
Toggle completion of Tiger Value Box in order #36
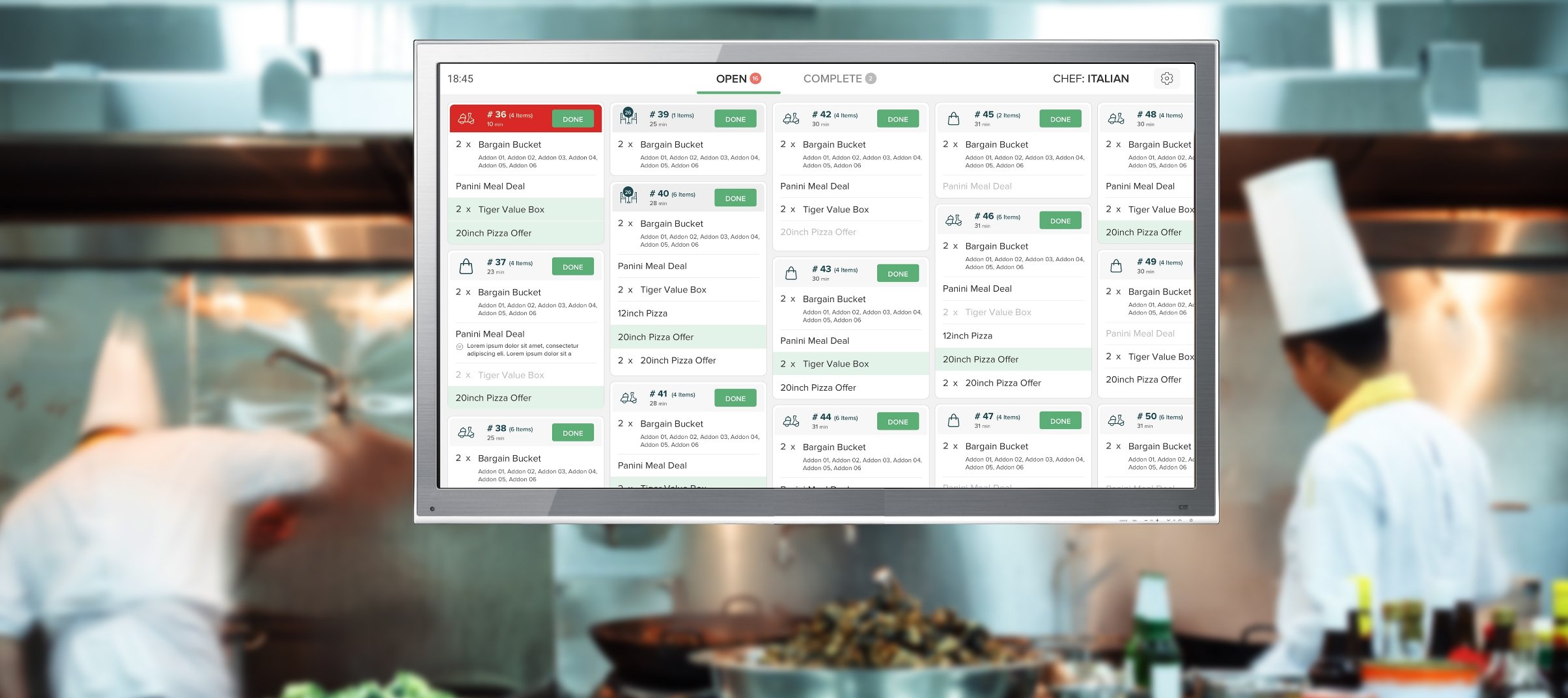(x=525, y=209)
